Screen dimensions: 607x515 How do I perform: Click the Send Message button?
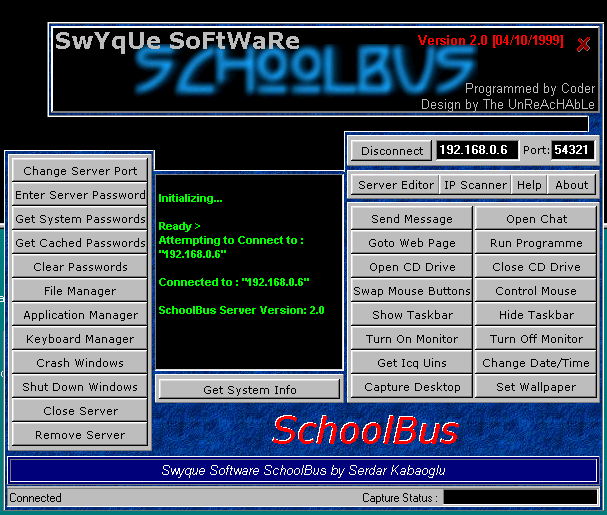coord(411,219)
